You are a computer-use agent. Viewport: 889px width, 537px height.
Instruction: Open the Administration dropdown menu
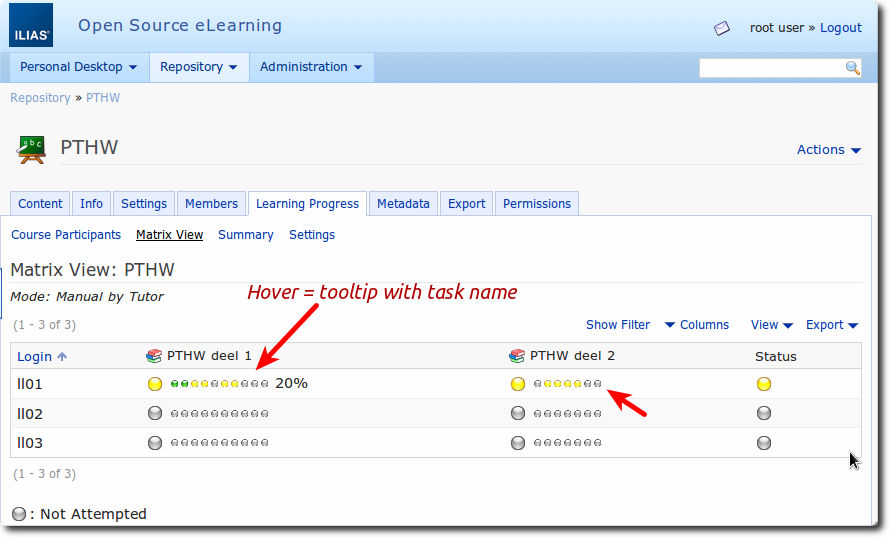311,67
